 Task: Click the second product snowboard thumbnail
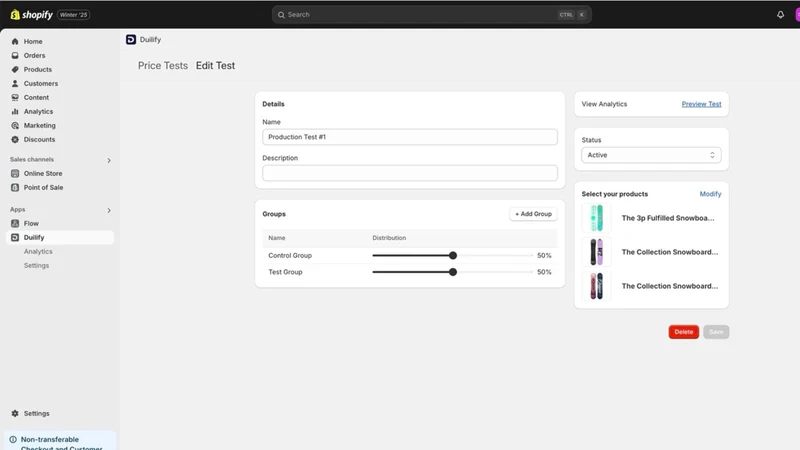pos(596,252)
